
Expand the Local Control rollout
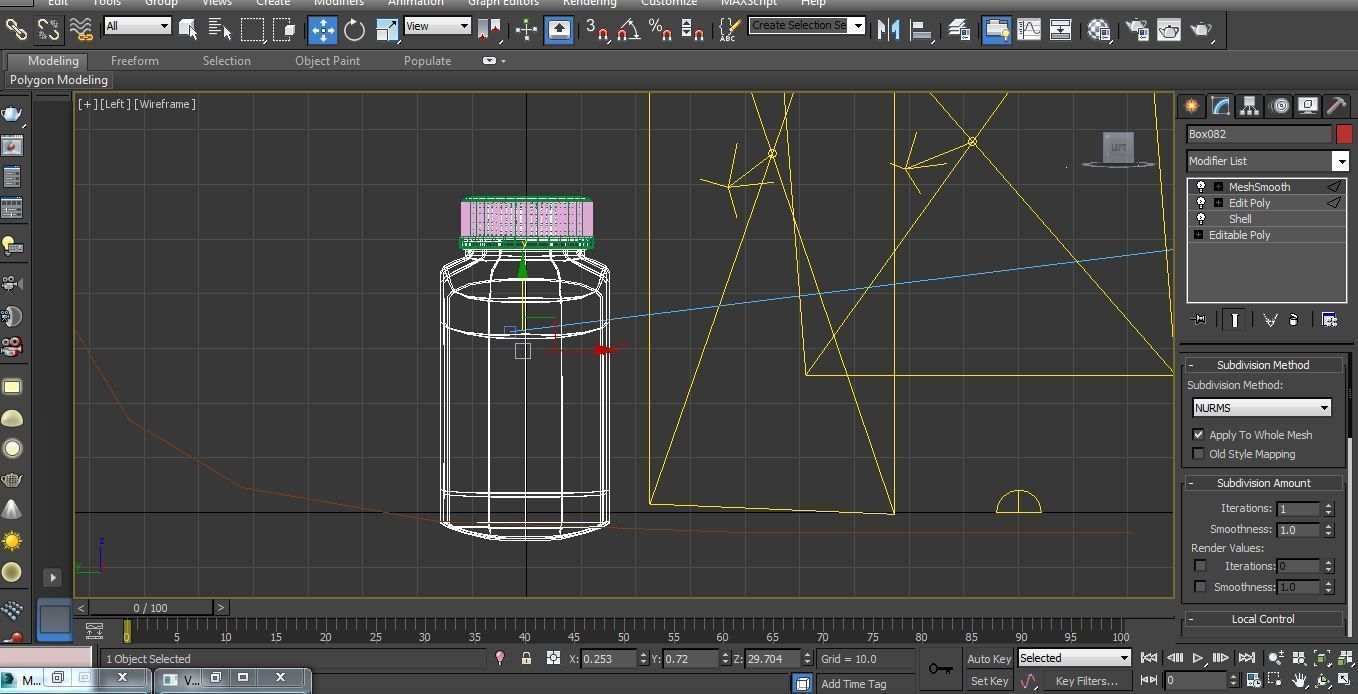pos(1263,619)
